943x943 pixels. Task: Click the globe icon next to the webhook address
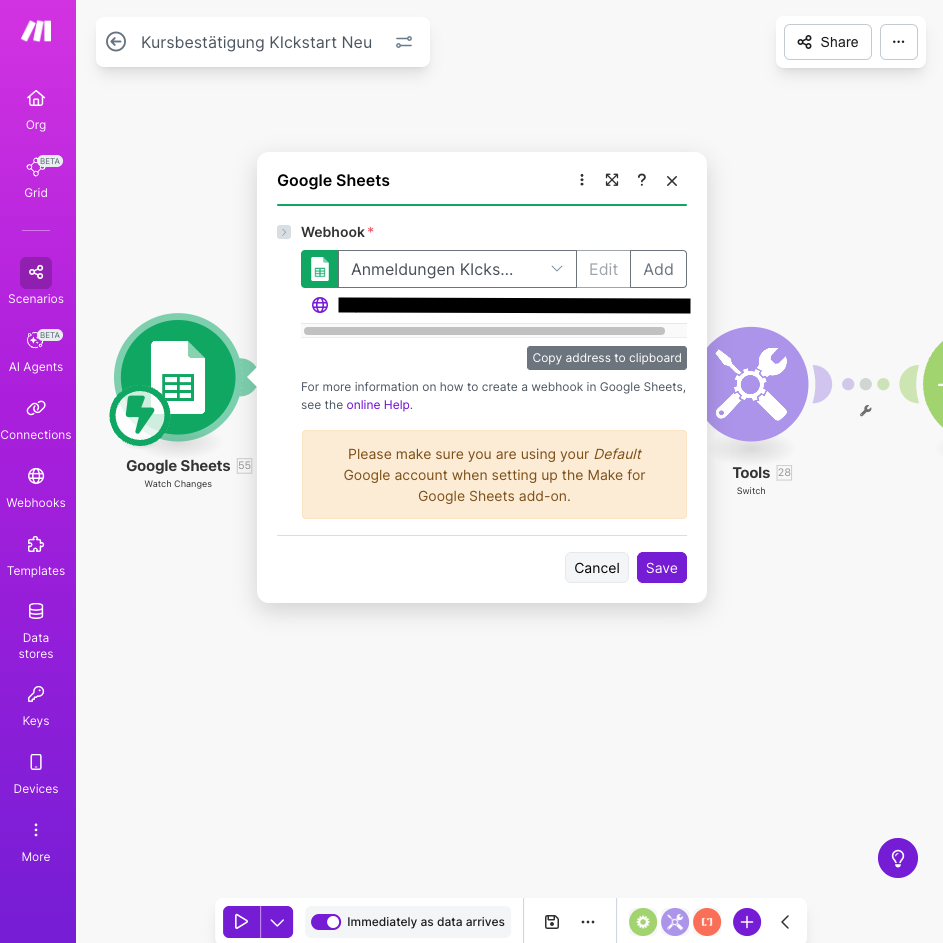pyautogui.click(x=320, y=305)
